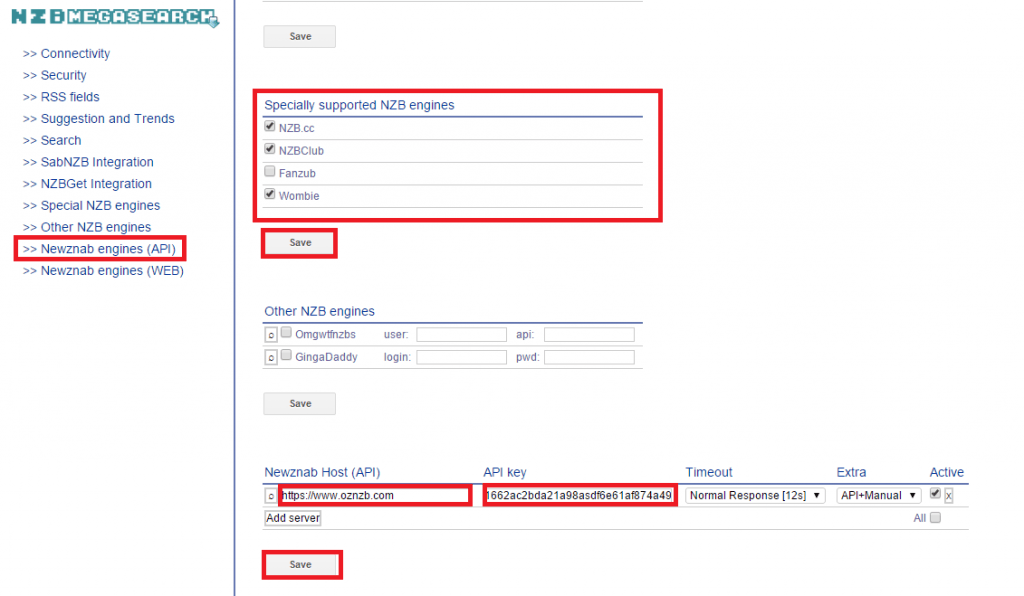This screenshot has height=596, width=1024.
Task: Disable the Wombie engine checkbox
Action: [269, 194]
